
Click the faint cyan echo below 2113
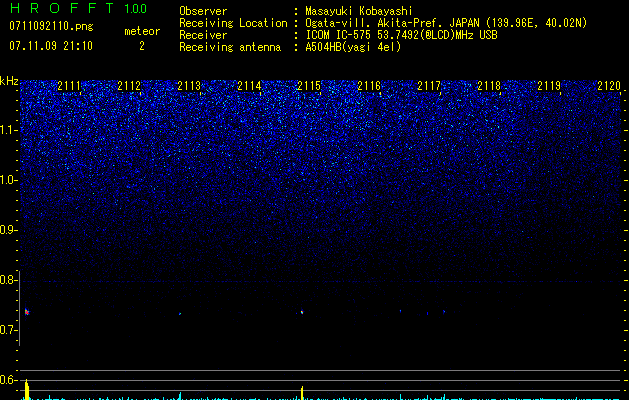click(180, 314)
